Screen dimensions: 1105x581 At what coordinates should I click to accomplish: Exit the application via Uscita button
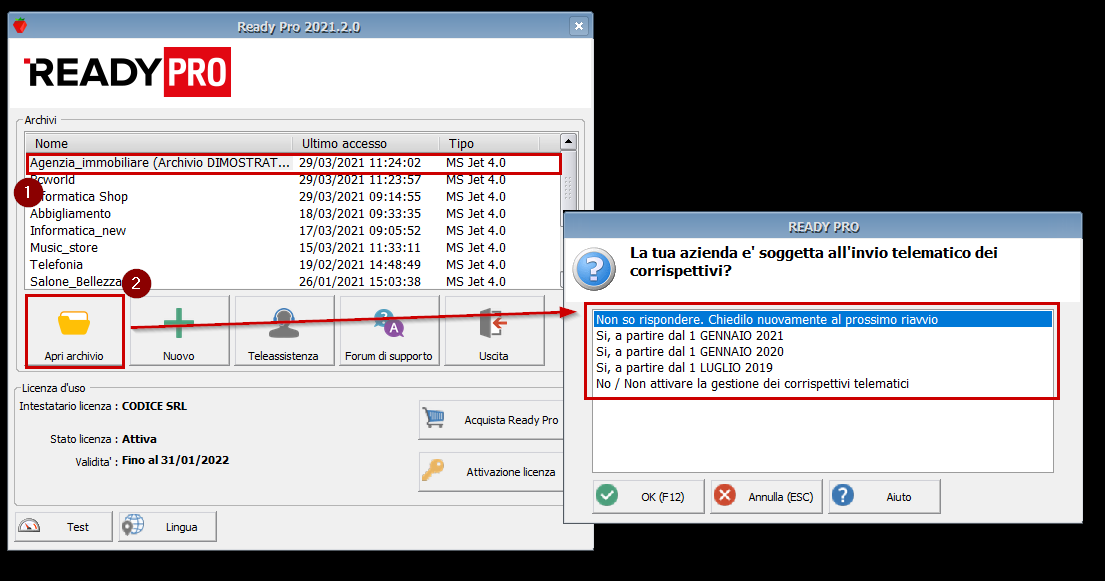[x=494, y=331]
